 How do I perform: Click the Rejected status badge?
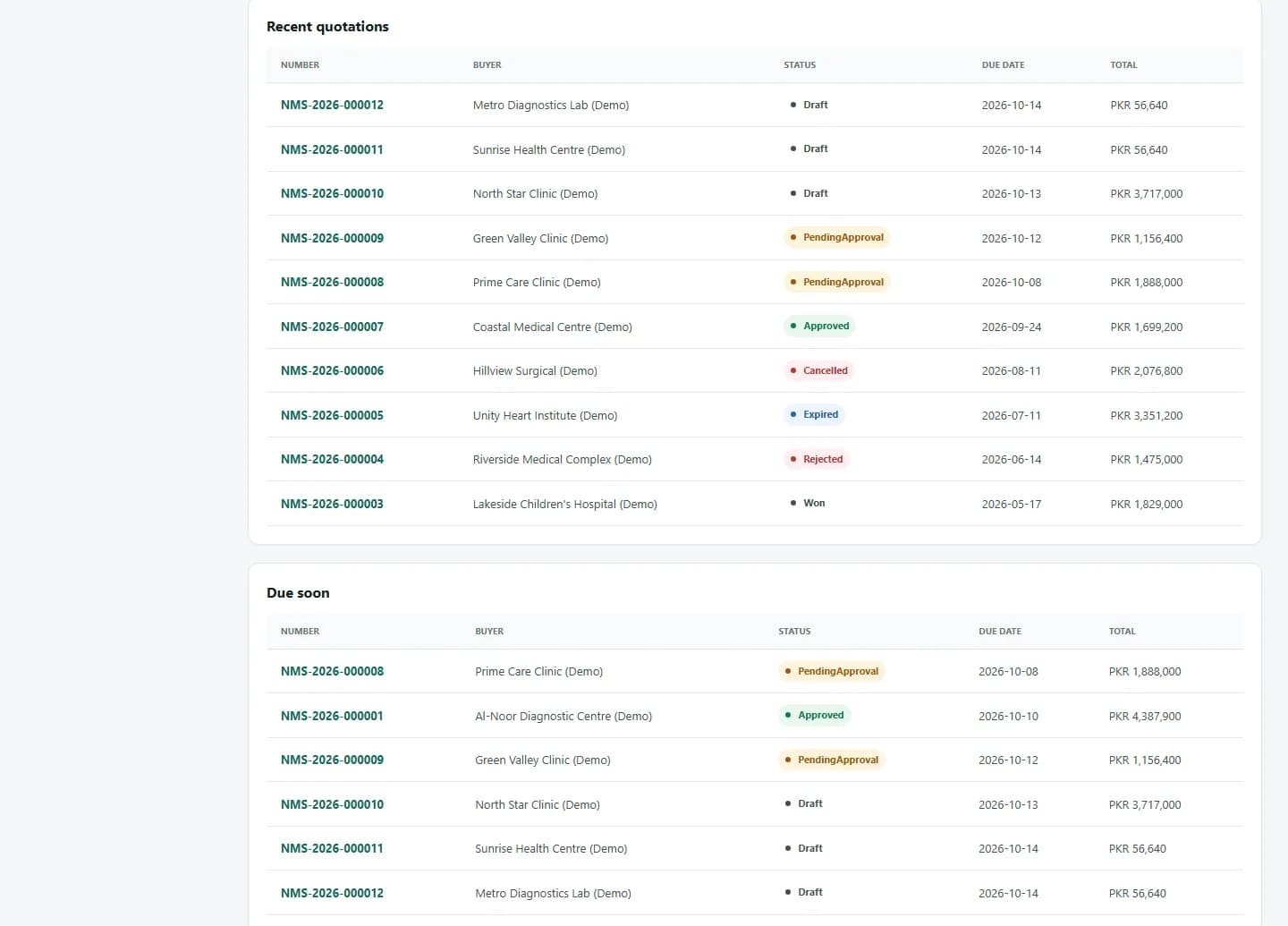(x=817, y=459)
